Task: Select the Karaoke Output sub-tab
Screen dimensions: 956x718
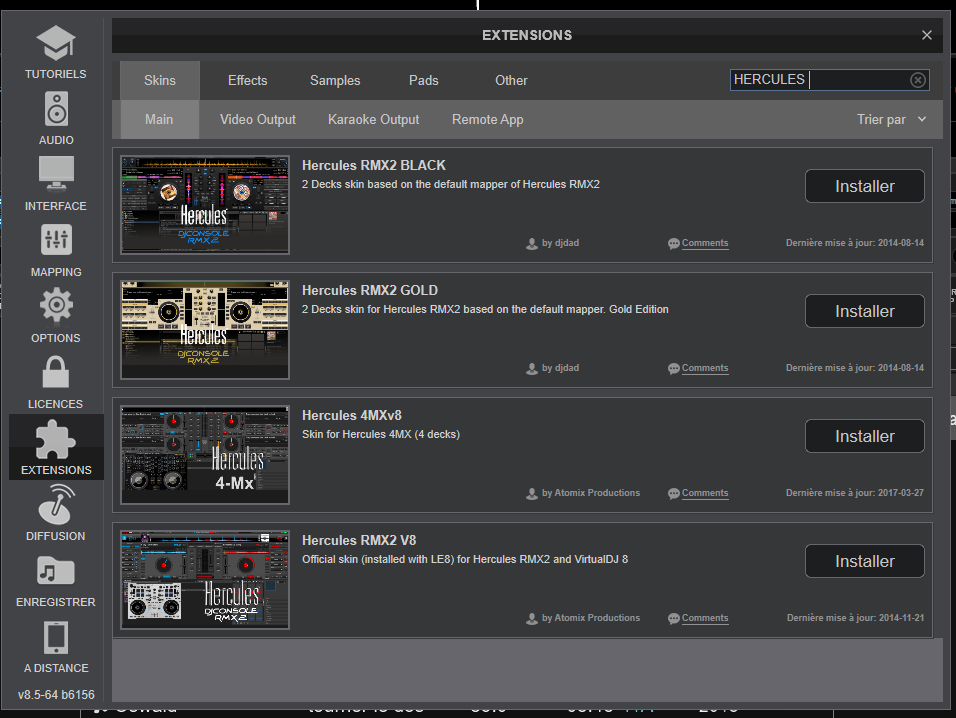Action: tap(373, 119)
